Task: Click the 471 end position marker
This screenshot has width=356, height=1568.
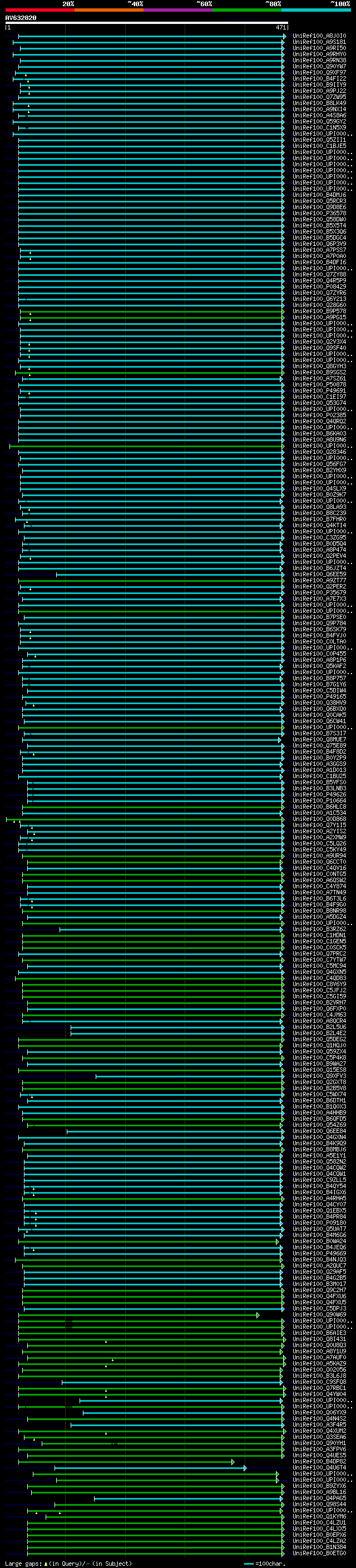Action: click(280, 27)
